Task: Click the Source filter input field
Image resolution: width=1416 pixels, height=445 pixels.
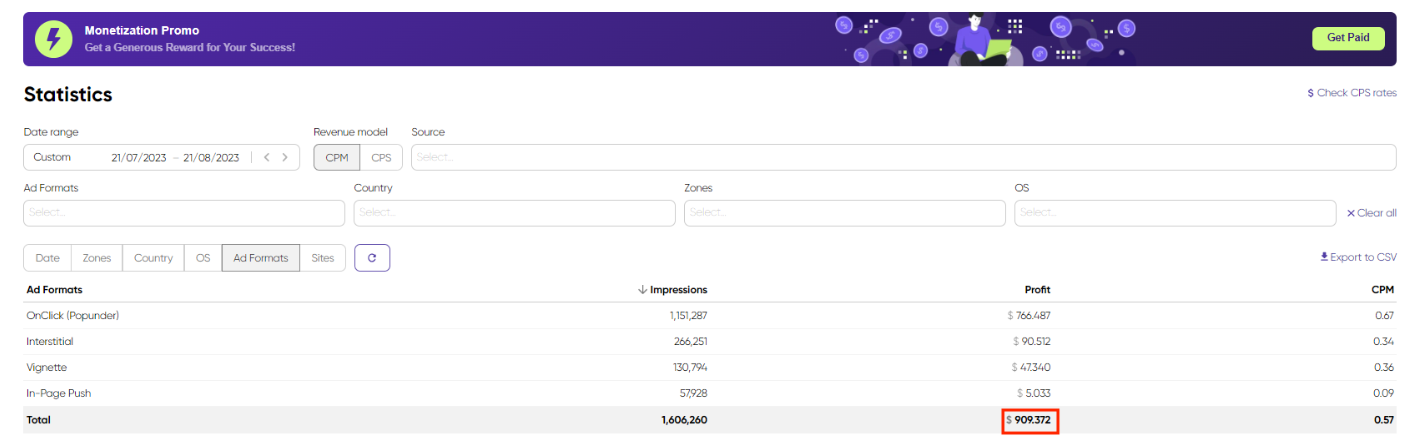Action: (x=903, y=158)
